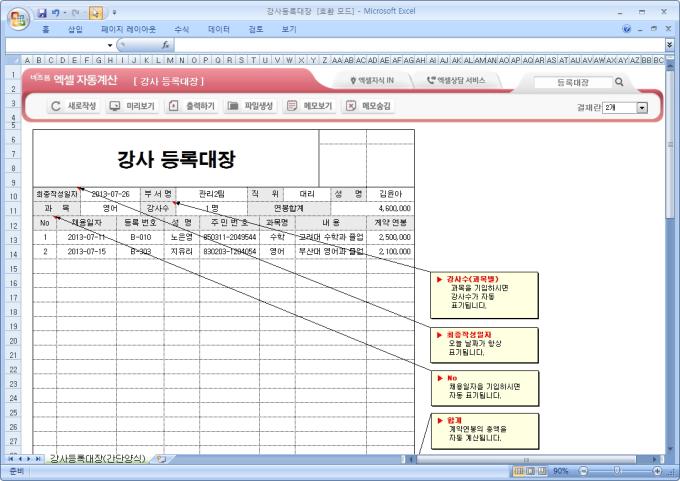
Task: Click the 메모숨김 button
Action: point(368,106)
